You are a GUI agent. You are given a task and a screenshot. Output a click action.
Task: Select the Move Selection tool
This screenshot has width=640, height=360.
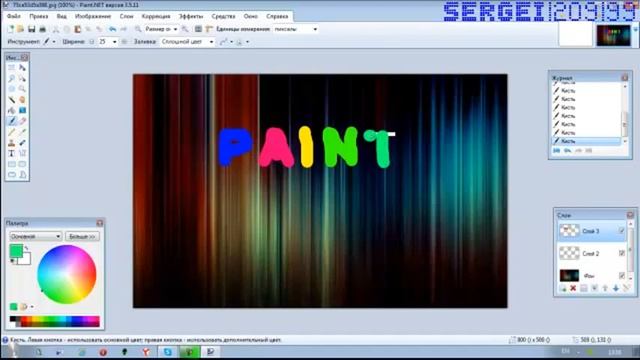pos(22,78)
